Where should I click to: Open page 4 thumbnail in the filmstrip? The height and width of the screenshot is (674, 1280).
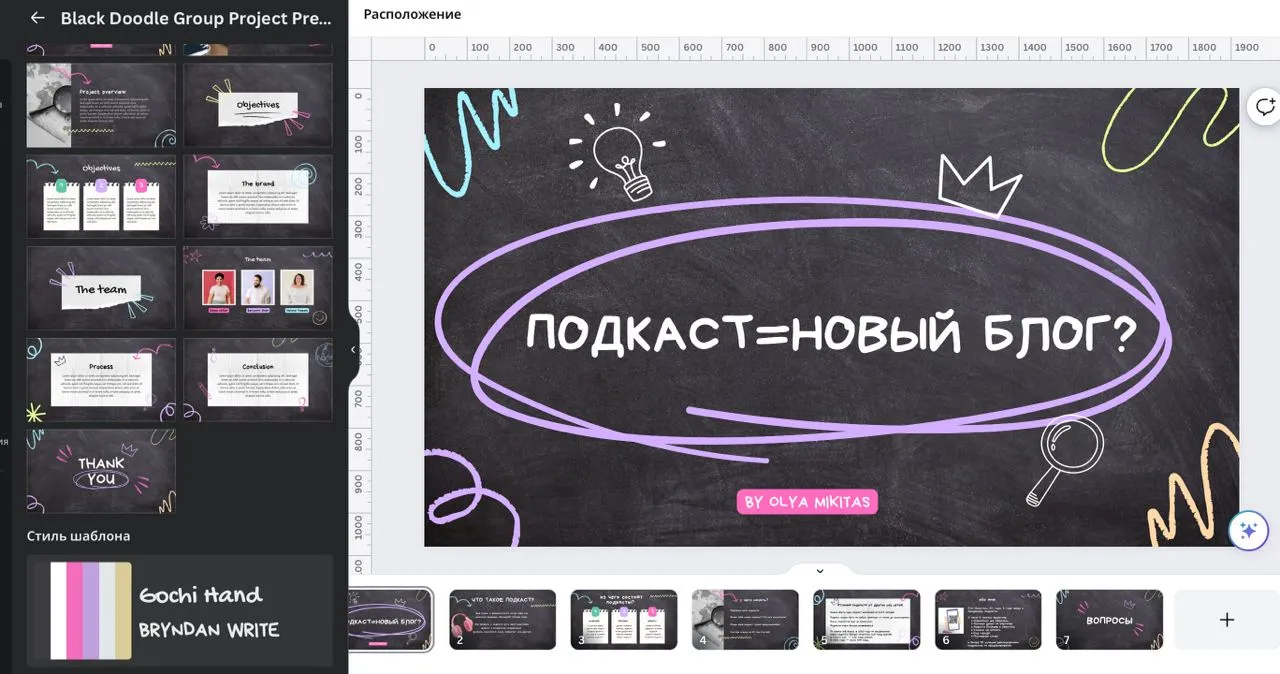(745, 620)
